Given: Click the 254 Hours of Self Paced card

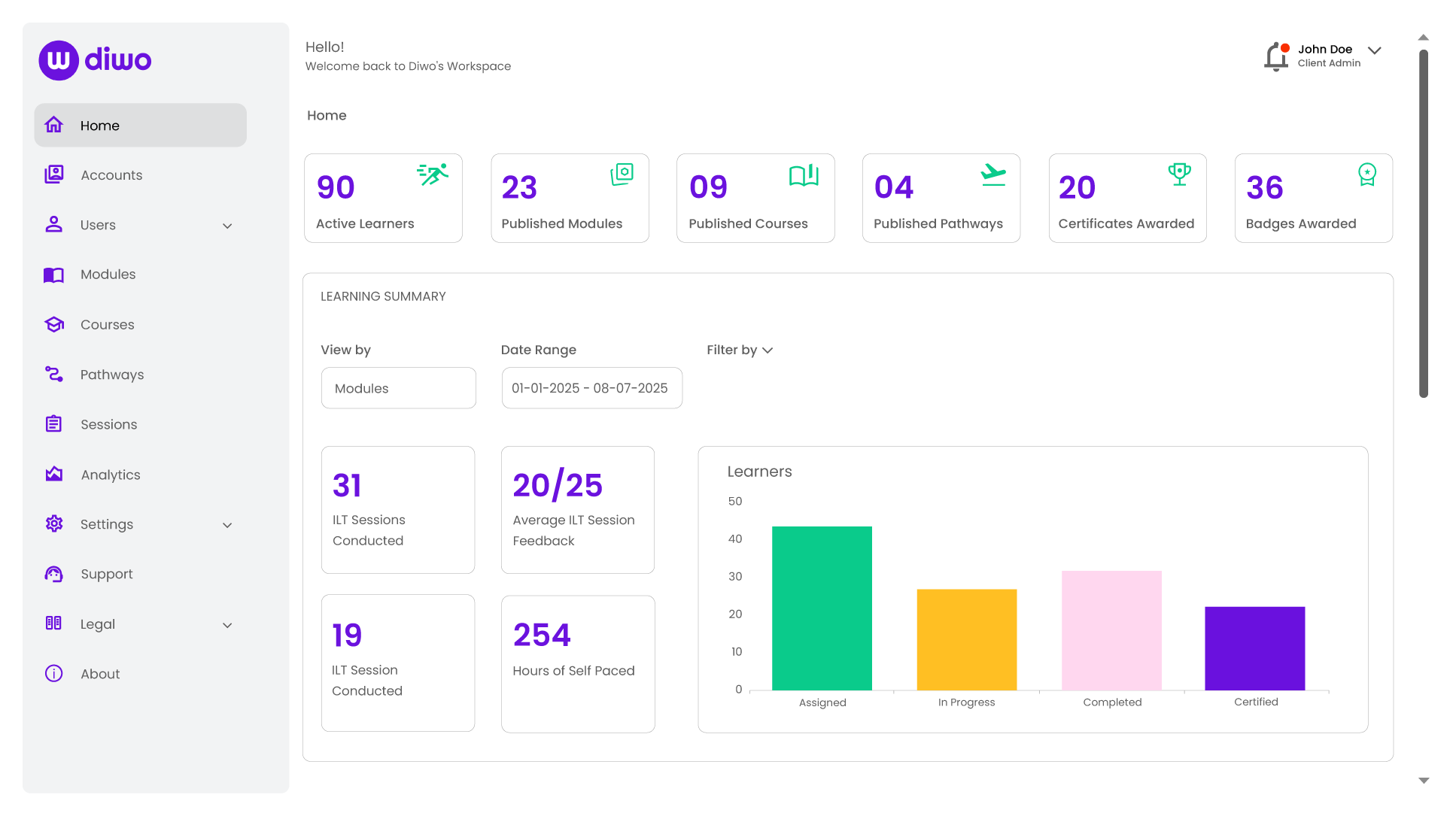Looking at the screenshot, I should click(578, 664).
